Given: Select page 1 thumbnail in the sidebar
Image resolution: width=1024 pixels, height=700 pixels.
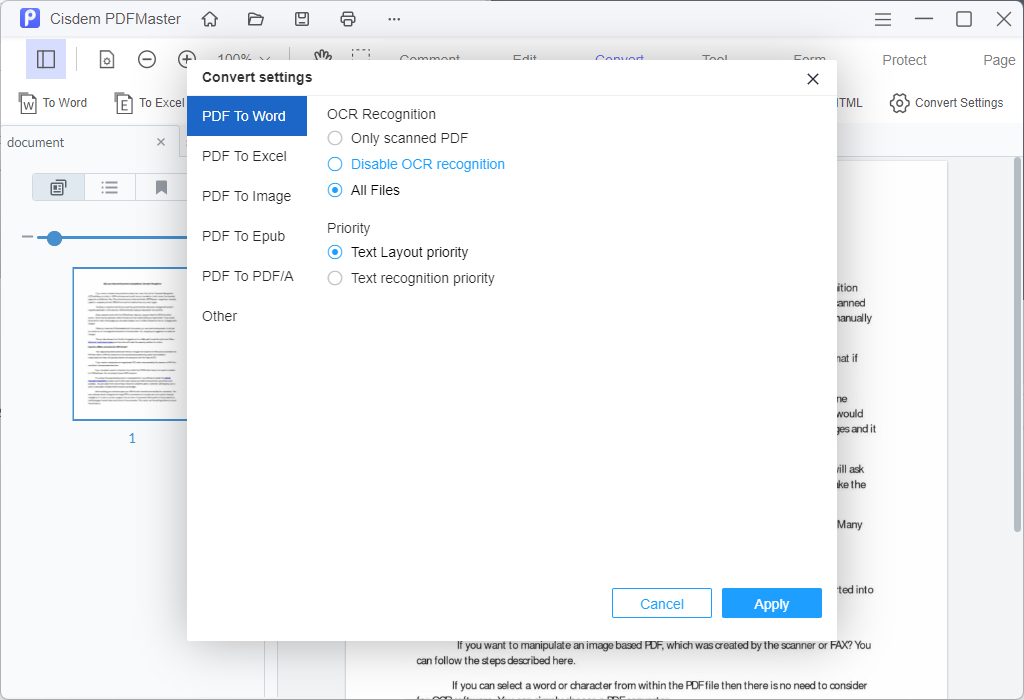Looking at the screenshot, I should click(131, 344).
